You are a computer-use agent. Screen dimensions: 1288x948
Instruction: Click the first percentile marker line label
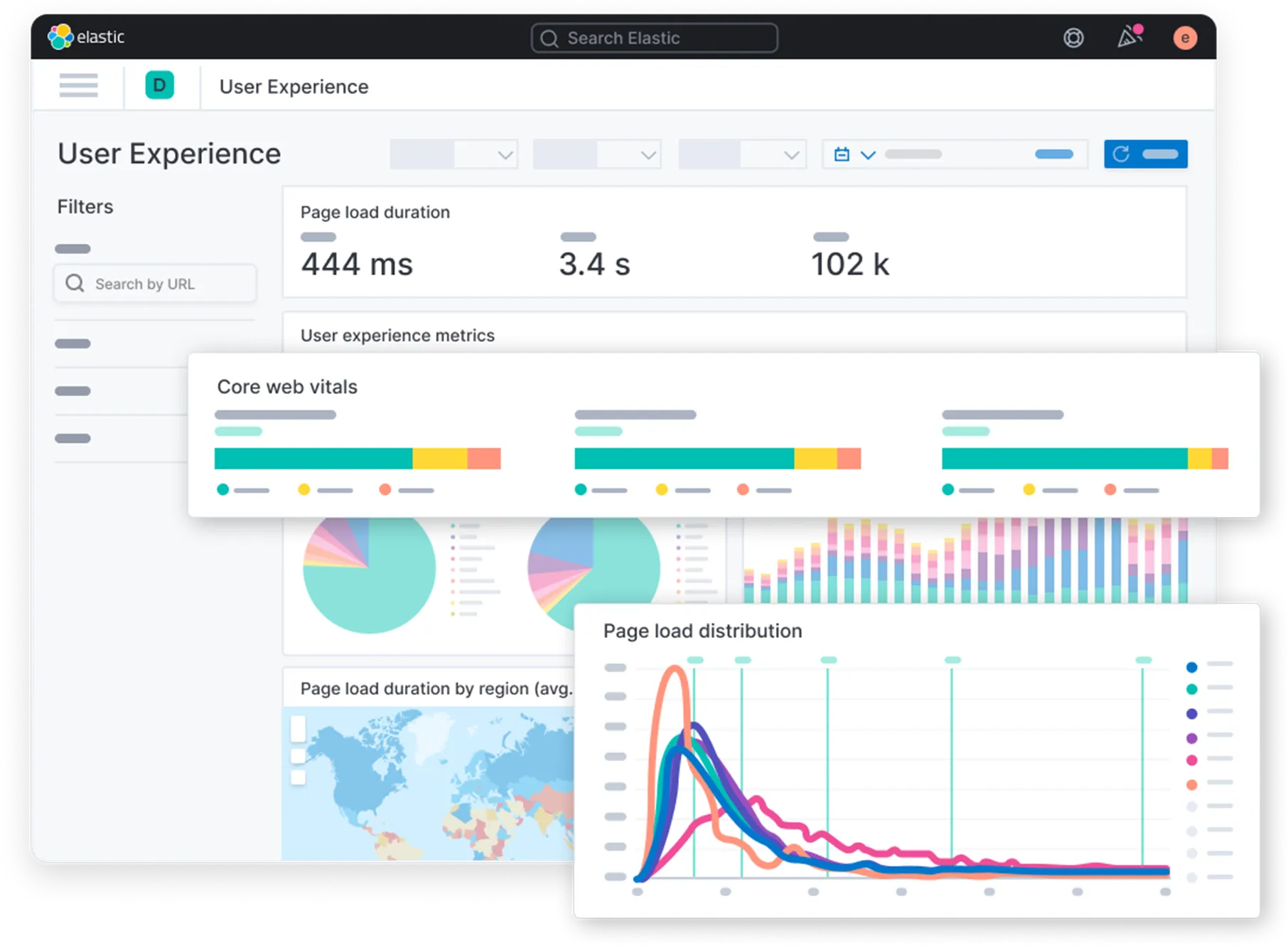pyautogui.click(x=695, y=660)
